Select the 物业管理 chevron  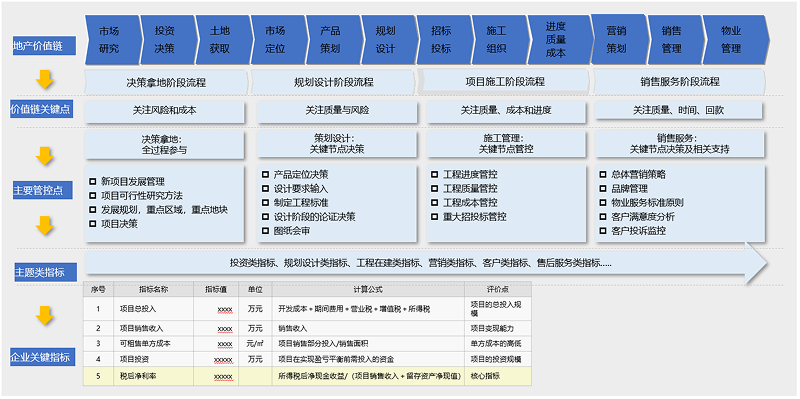pos(735,40)
